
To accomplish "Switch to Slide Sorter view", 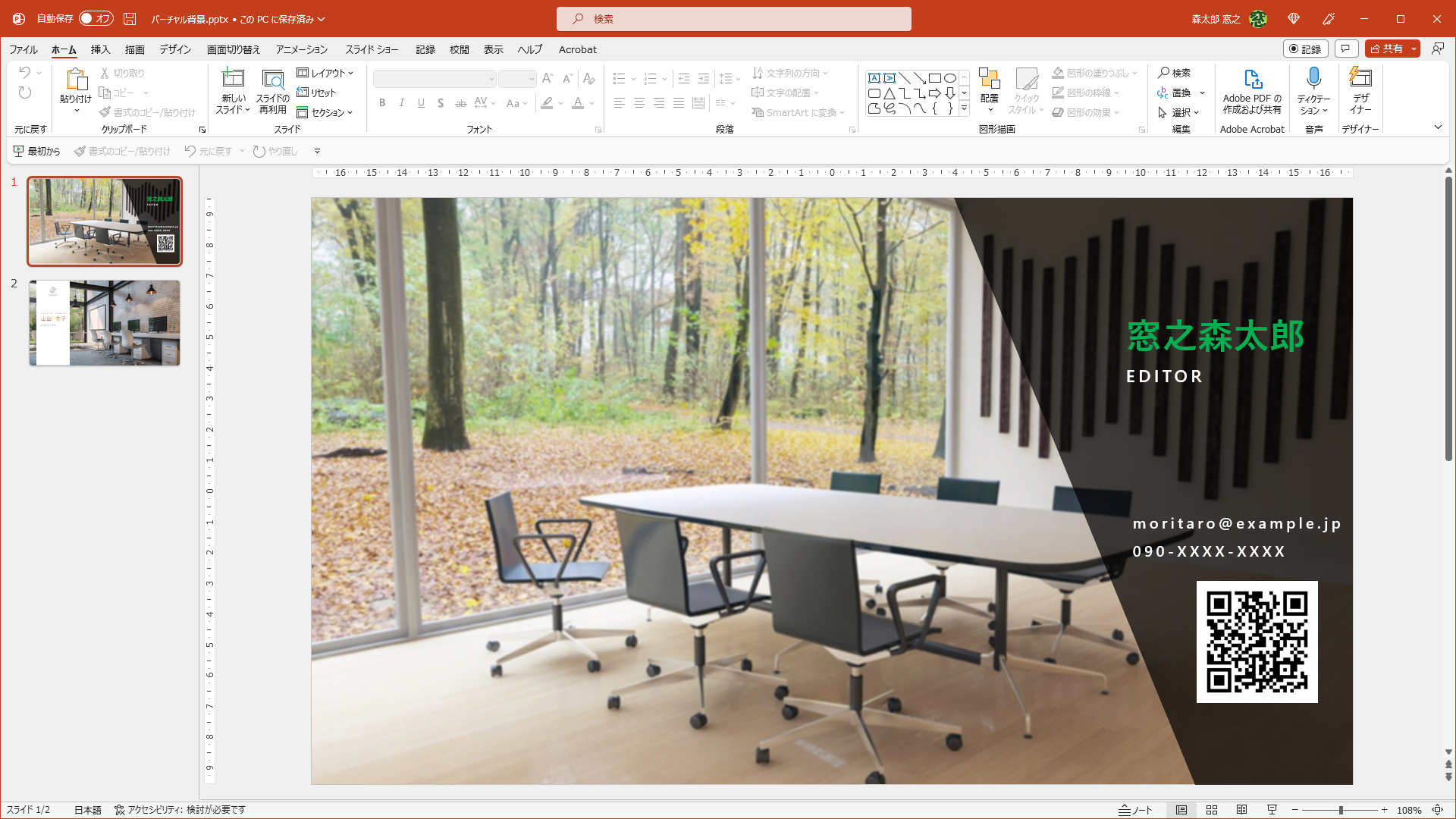I will pyautogui.click(x=1211, y=810).
